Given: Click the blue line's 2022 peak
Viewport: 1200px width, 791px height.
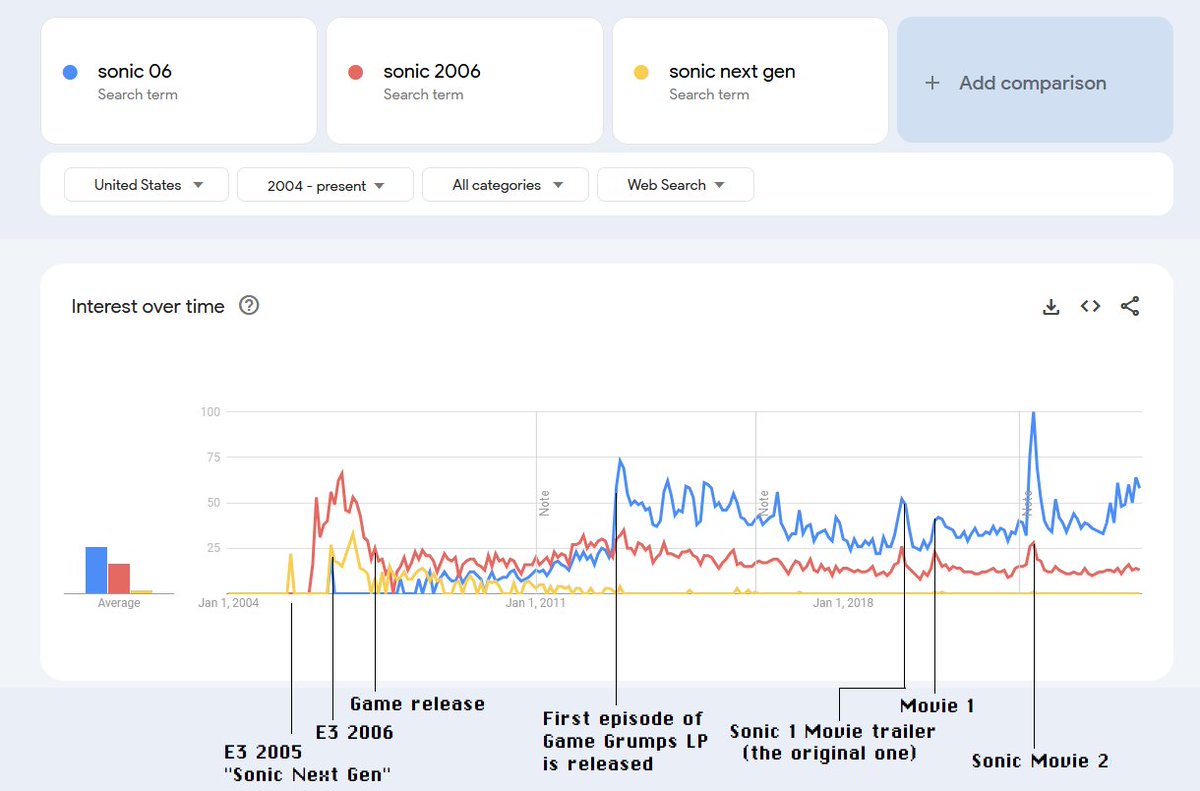Looking at the screenshot, I should coord(1033,414).
